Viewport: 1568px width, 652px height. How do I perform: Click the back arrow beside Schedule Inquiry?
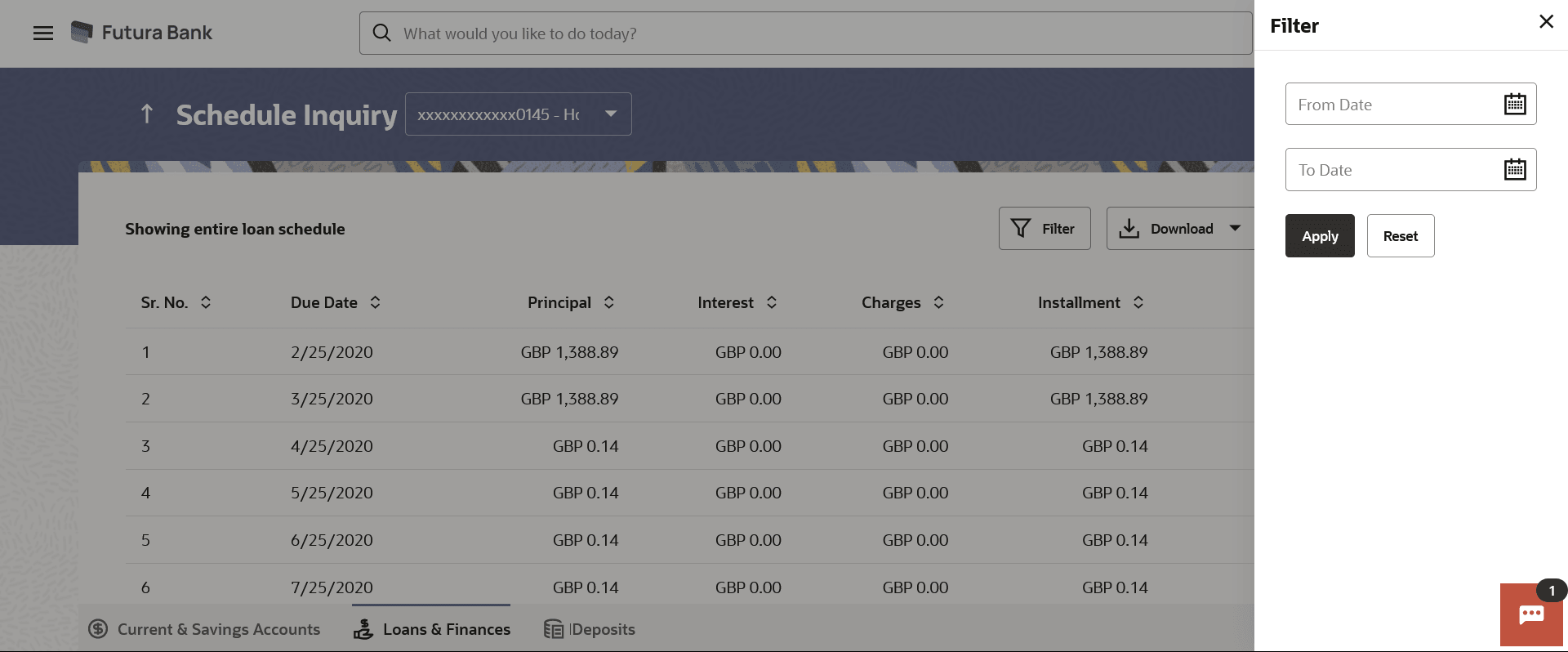click(x=147, y=114)
